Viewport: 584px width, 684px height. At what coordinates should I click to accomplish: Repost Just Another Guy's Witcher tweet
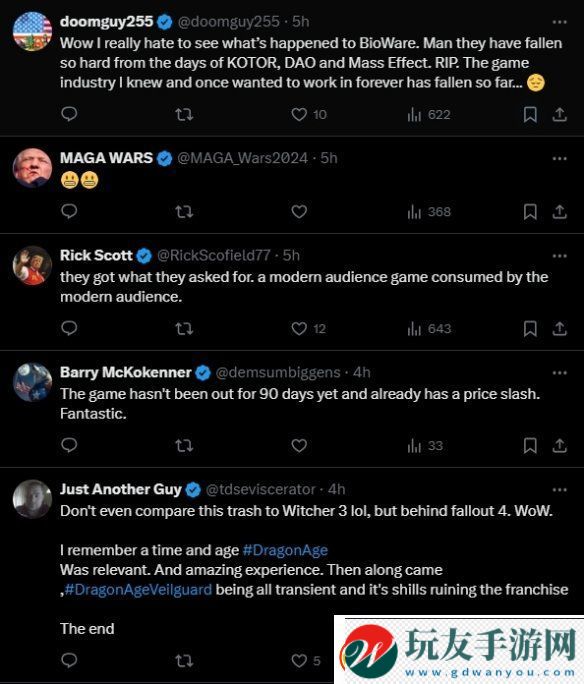[x=184, y=661]
